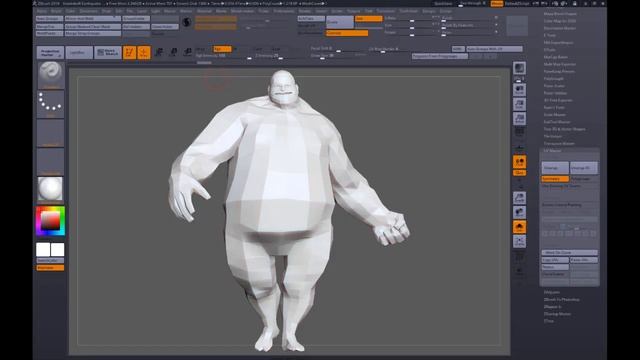
Task: Open the Alpha menu
Action: point(42,11)
